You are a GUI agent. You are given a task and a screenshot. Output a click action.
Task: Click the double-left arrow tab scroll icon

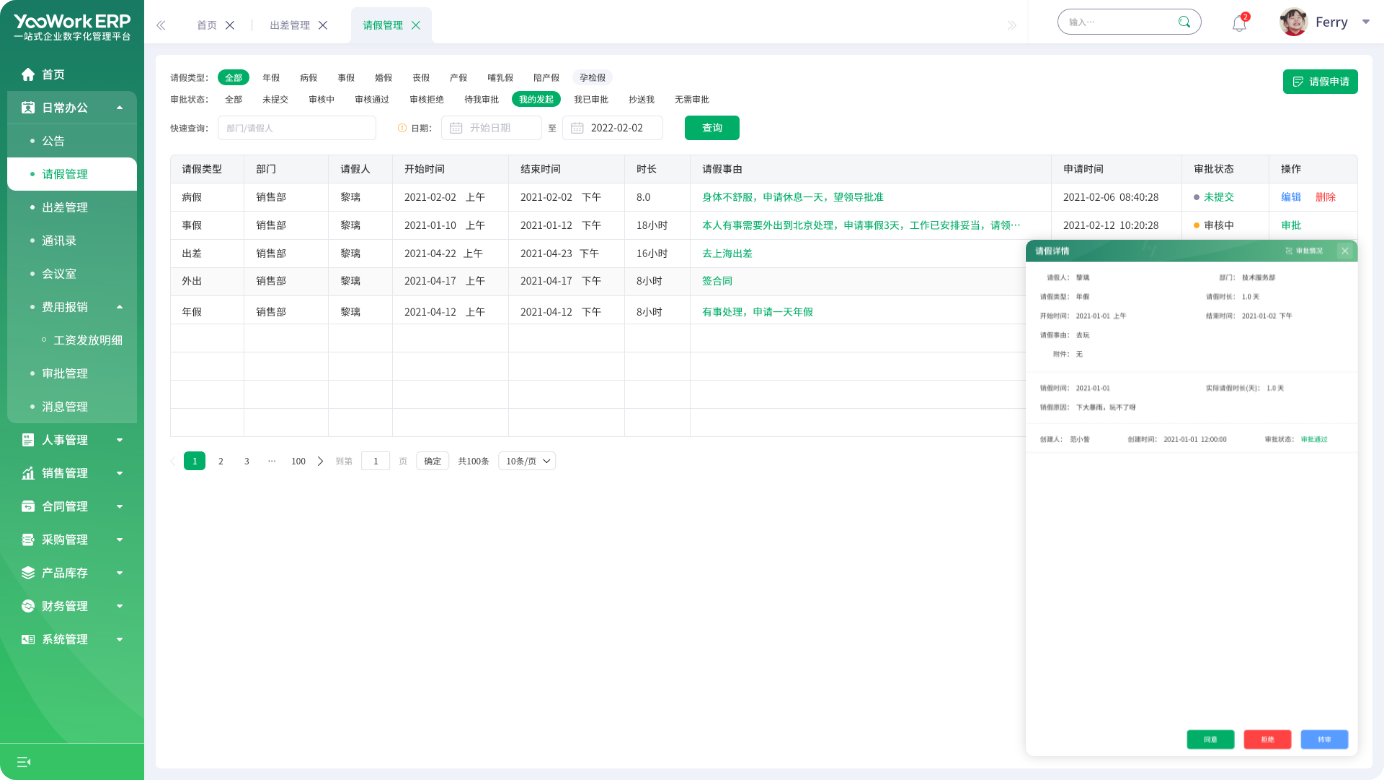click(161, 25)
